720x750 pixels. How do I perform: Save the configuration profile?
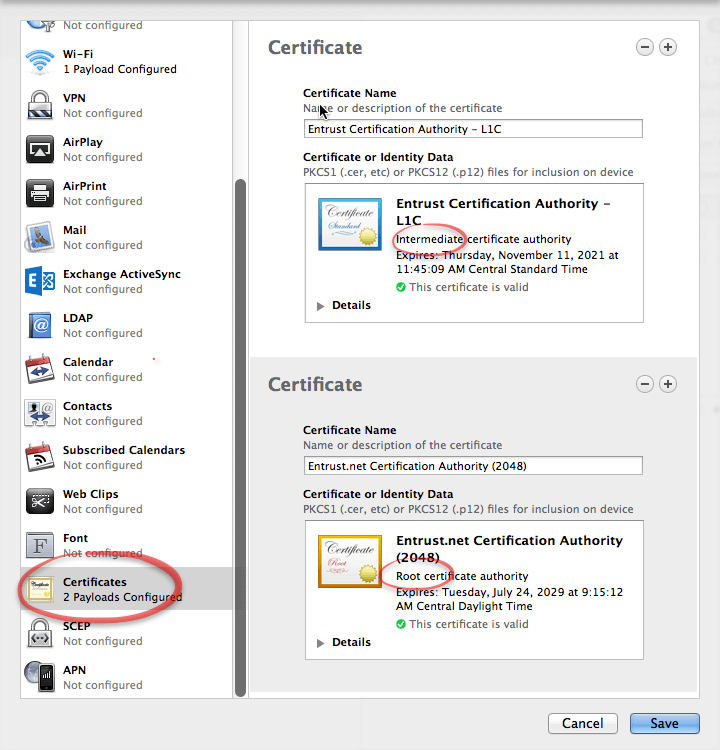[x=665, y=723]
